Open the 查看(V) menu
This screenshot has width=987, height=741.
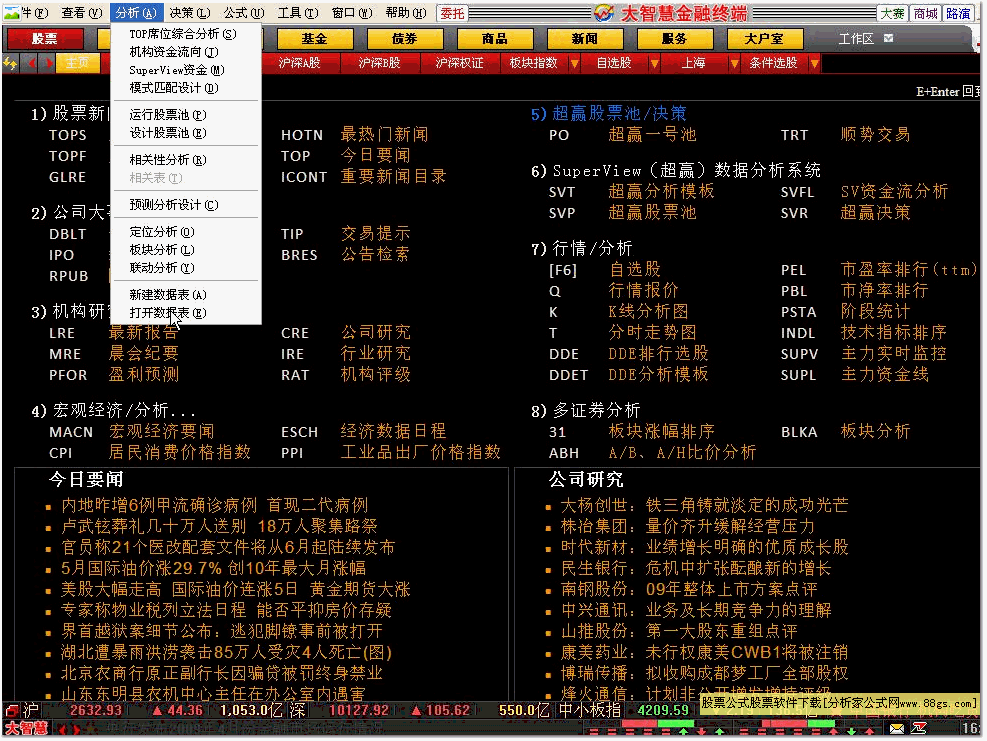[x=82, y=13]
